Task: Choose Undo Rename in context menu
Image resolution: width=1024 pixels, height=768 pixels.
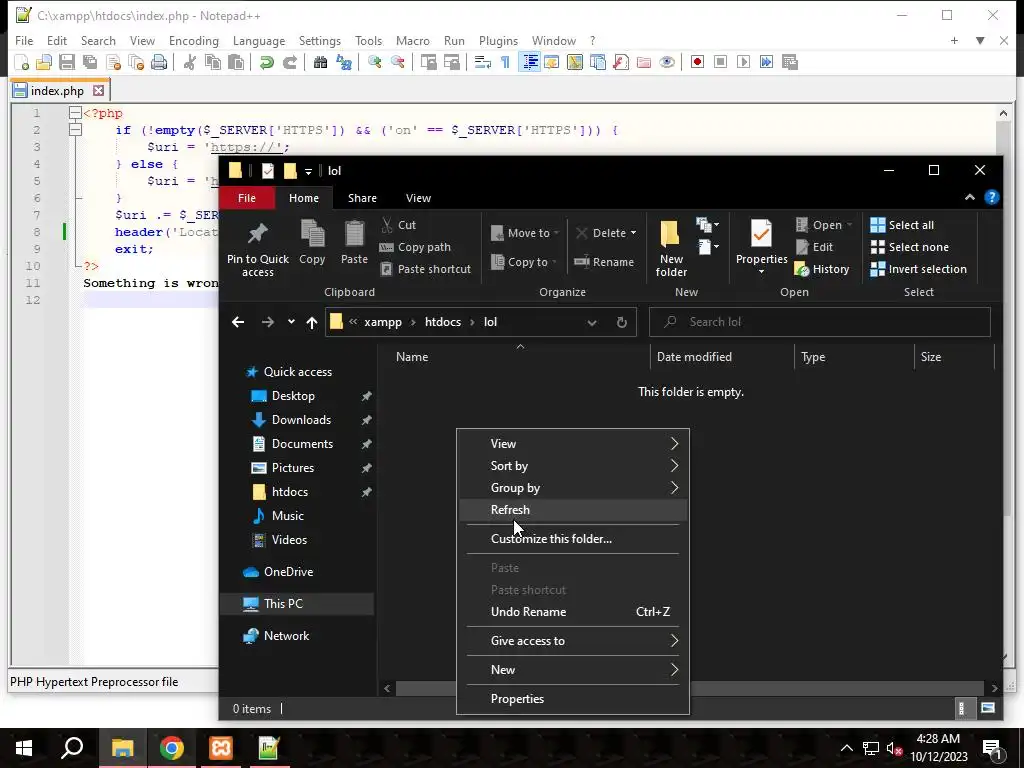Action: click(573, 612)
